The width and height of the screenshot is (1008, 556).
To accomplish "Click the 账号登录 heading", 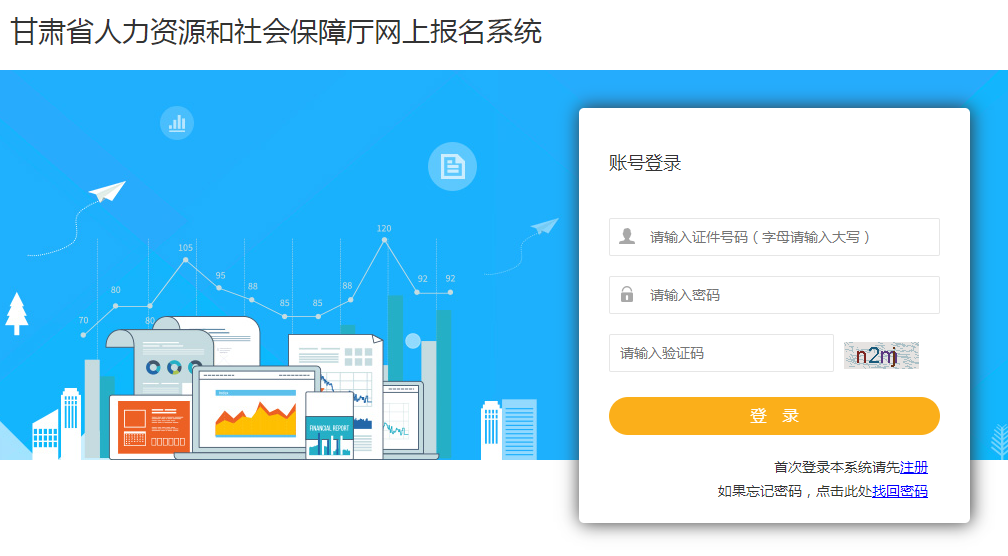I will click(645, 163).
